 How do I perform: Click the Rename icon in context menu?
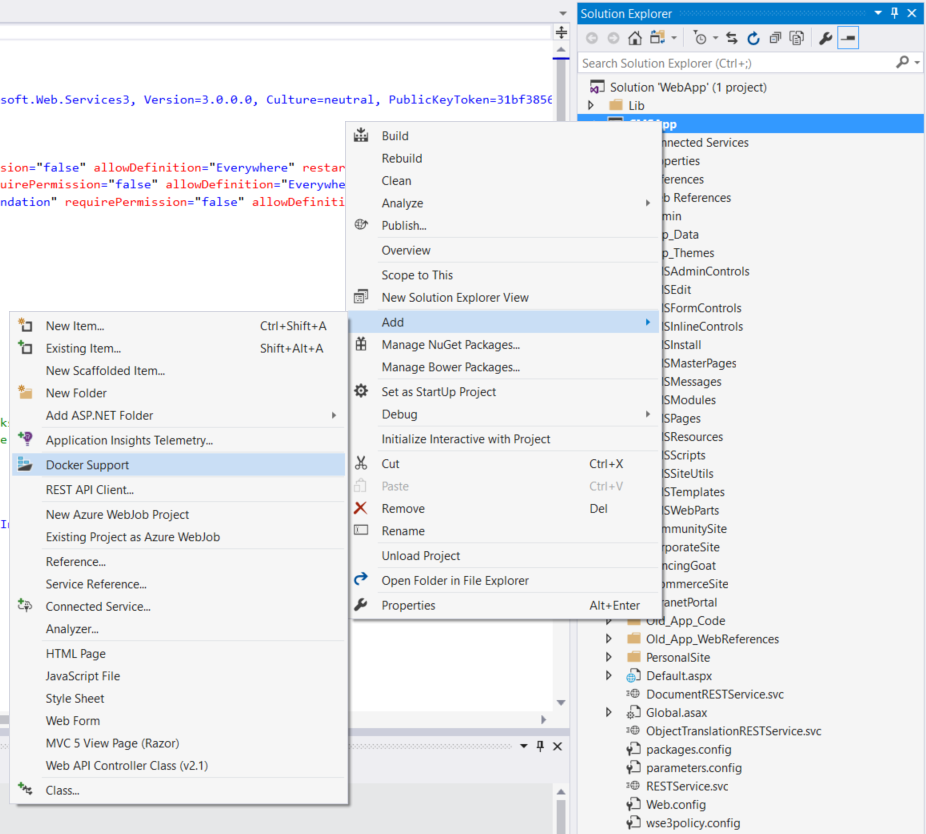pos(361,530)
